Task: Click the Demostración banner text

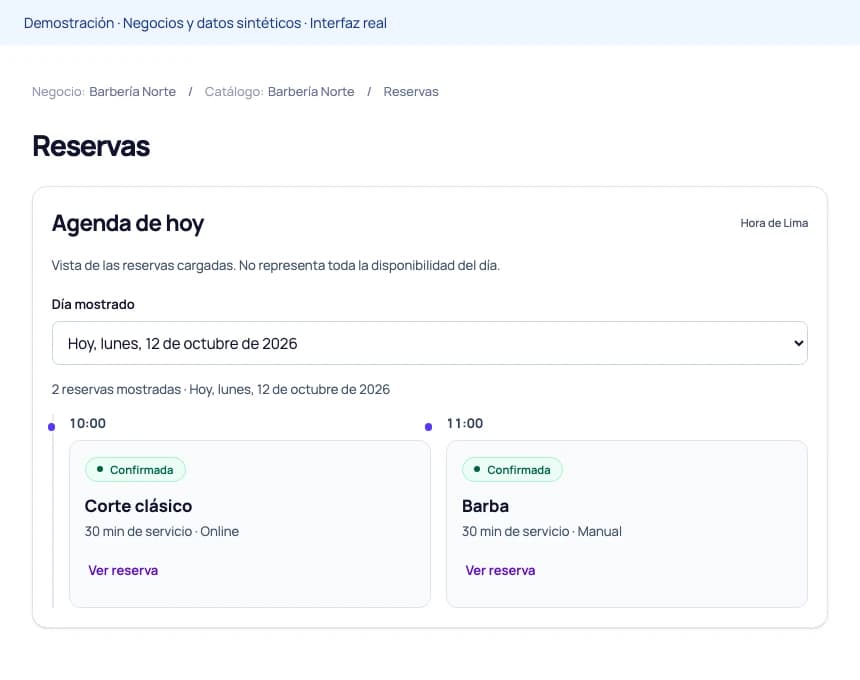Action: point(205,23)
